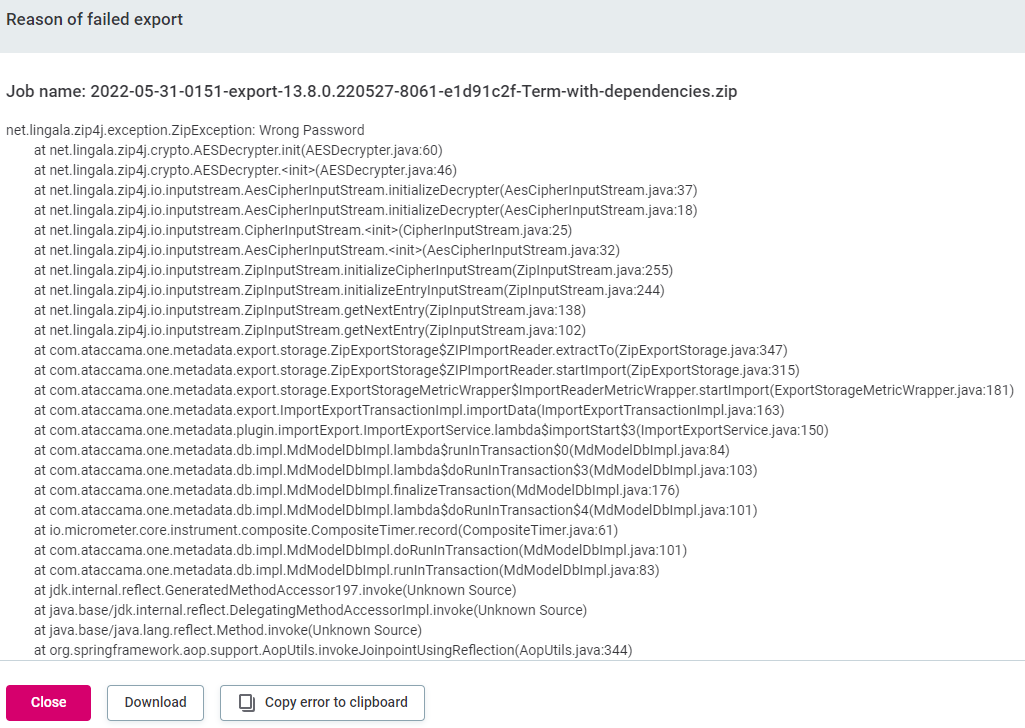Image resolution: width=1025 pixels, height=728 pixels.
Task: Click the initializeCipherInputStream stack trace line
Action: point(353,270)
